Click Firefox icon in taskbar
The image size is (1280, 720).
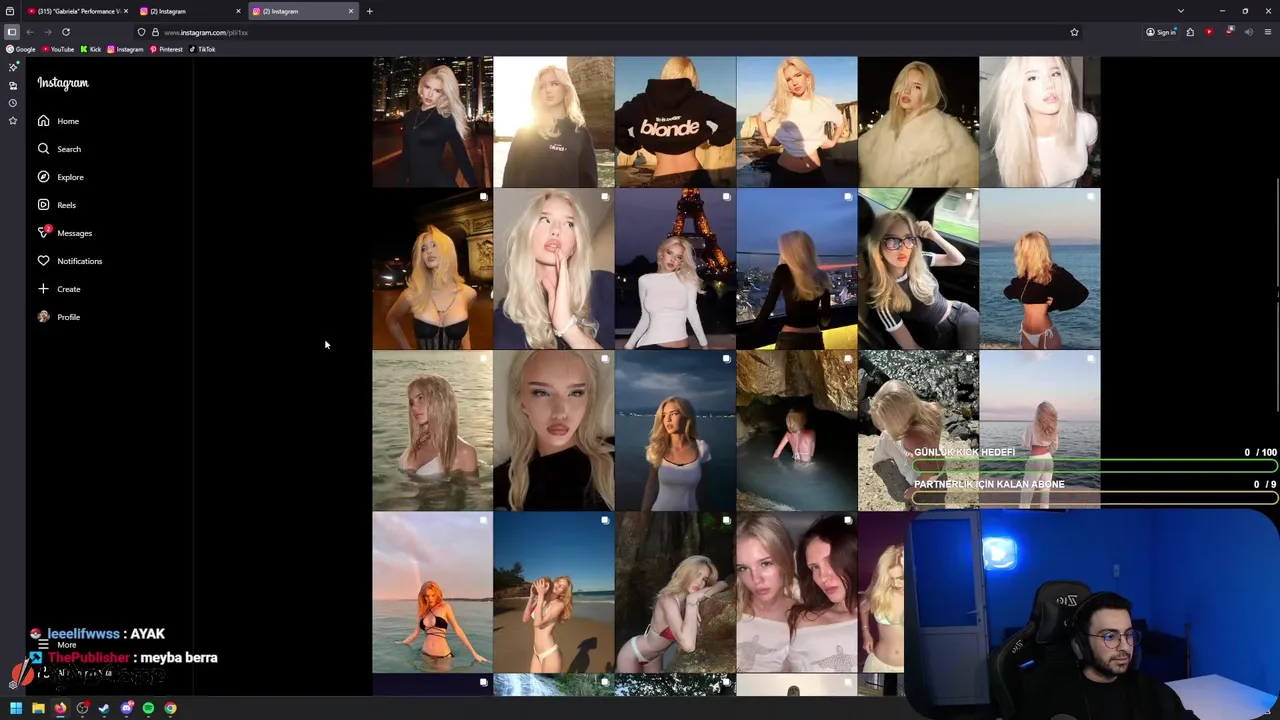pos(60,708)
